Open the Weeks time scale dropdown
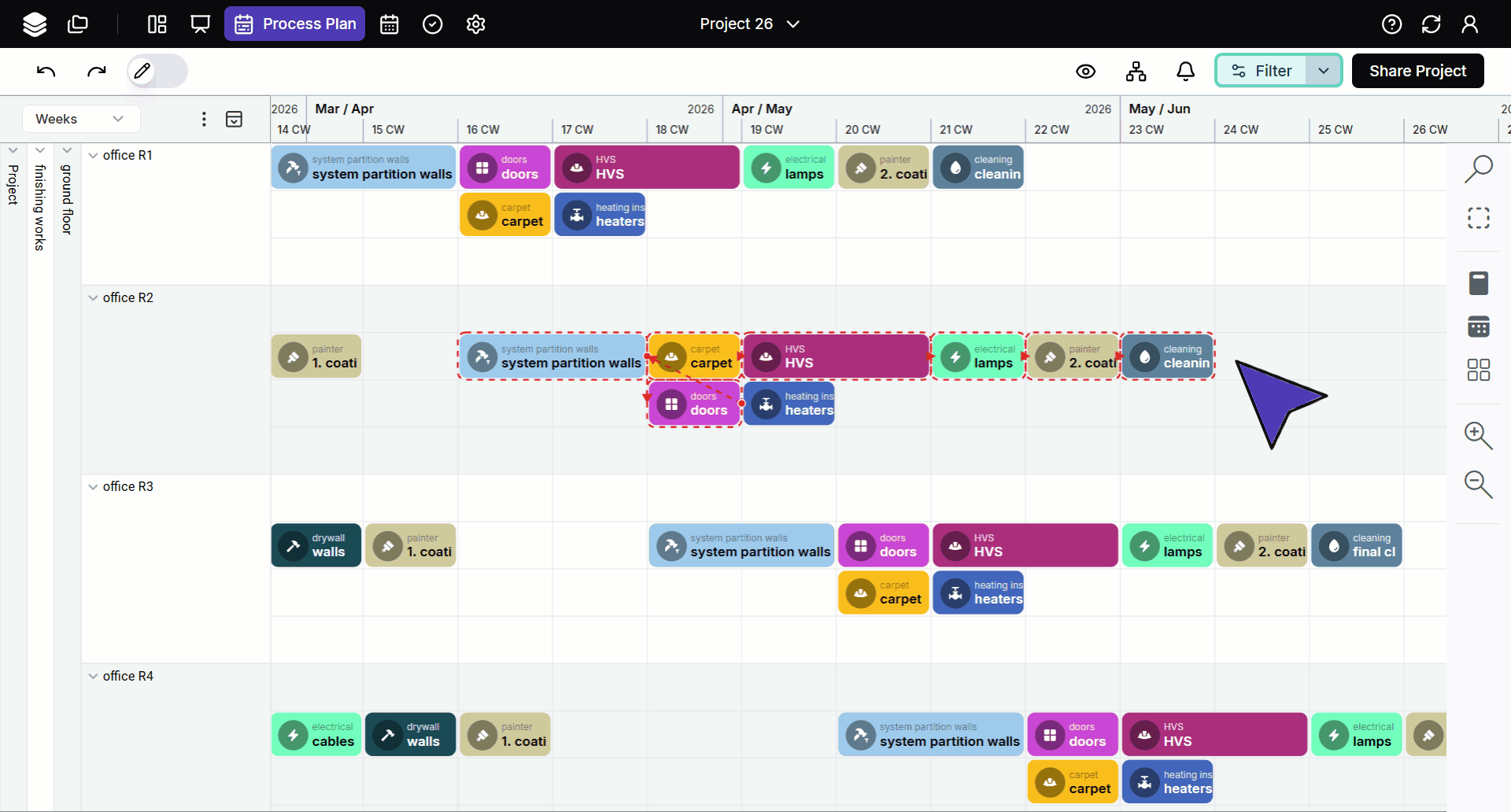 (80, 119)
